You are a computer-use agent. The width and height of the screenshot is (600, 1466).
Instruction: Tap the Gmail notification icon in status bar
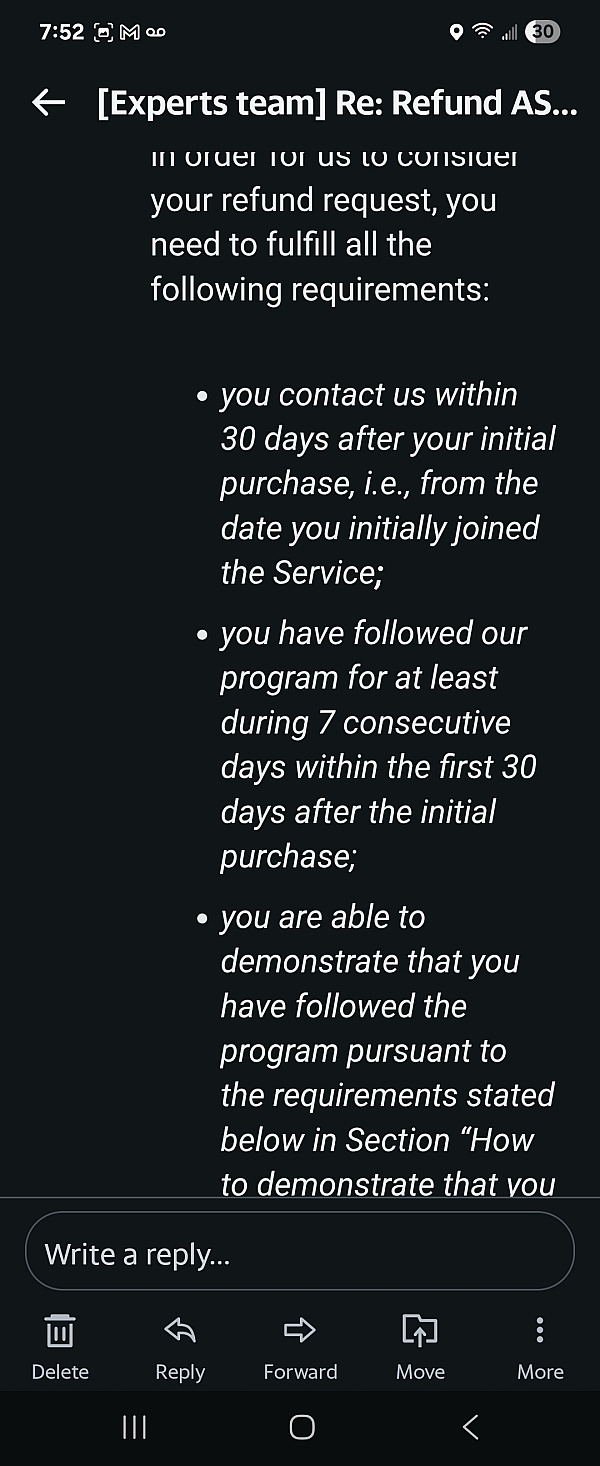[129, 32]
